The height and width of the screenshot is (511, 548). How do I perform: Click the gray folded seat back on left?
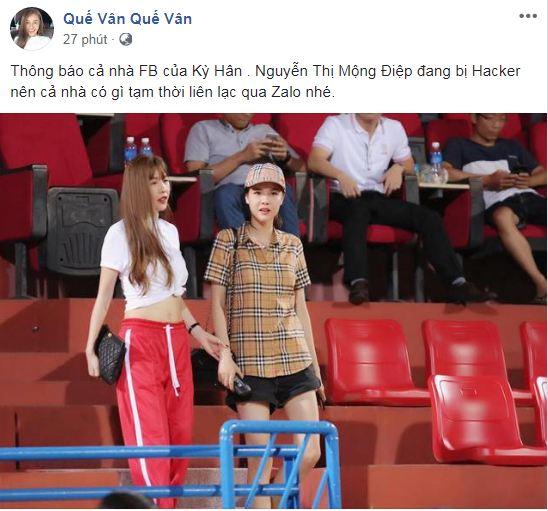pos(82,231)
